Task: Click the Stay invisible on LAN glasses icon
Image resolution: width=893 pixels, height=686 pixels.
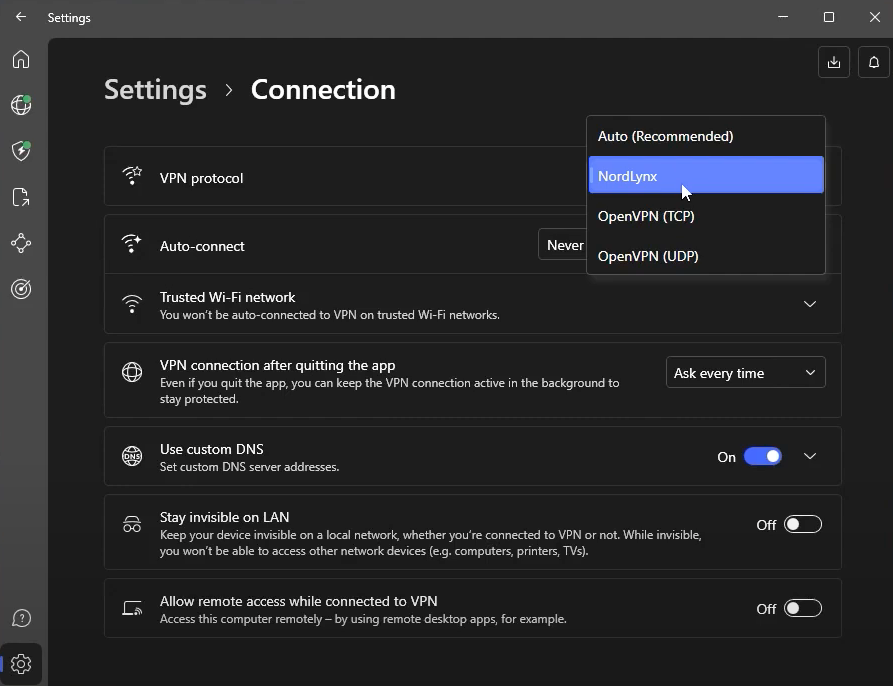Action: (x=132, y=524)
